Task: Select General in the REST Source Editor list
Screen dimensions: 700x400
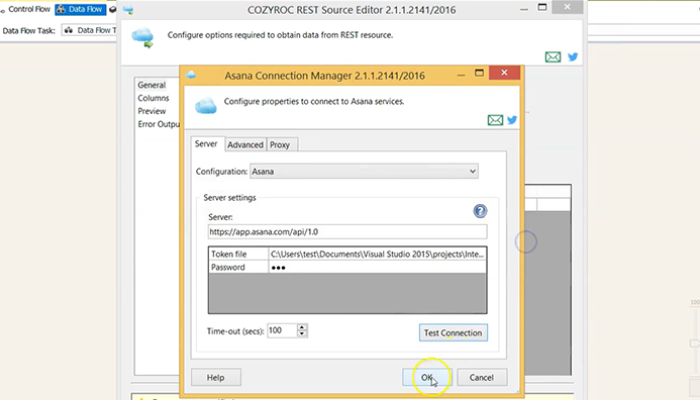Action: [151, 85]
